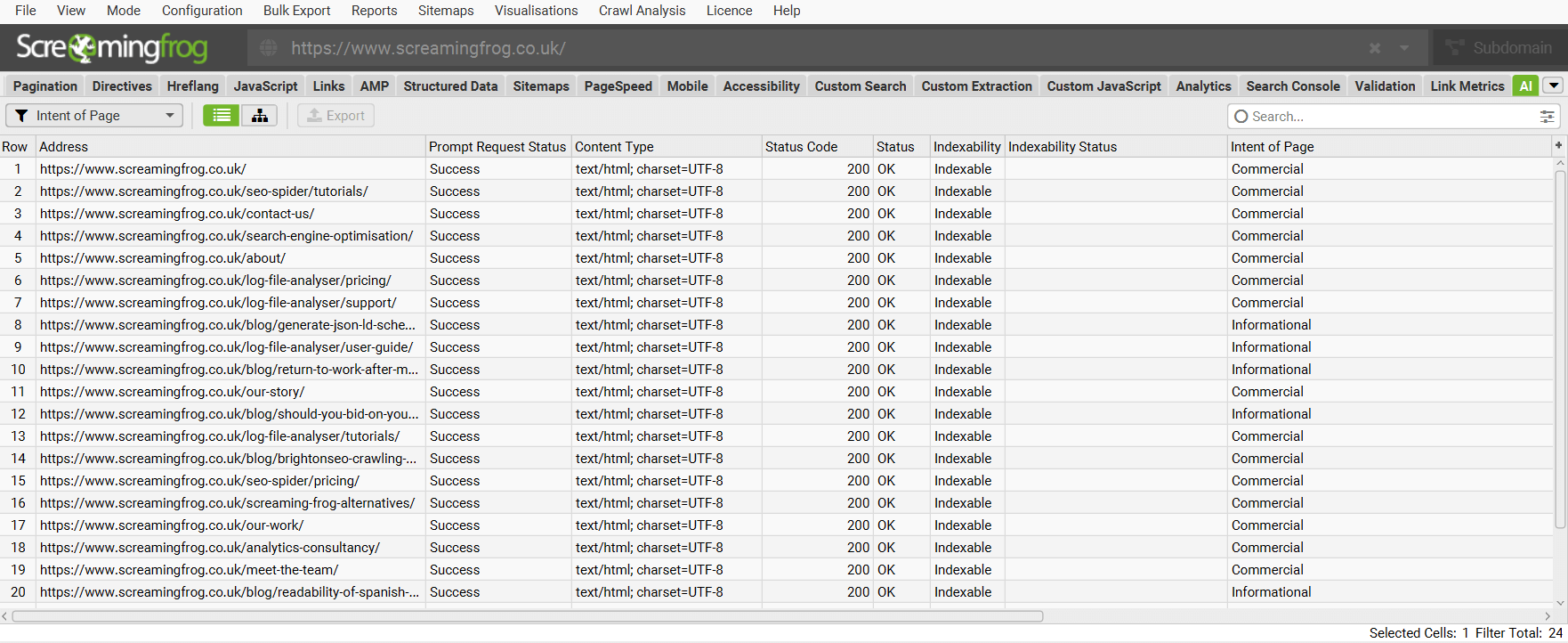Viewport: 1568px width, 643px height.
Task: Select the log-file-analyser/pricing/ address cell
Action: [x=230, y=281]
